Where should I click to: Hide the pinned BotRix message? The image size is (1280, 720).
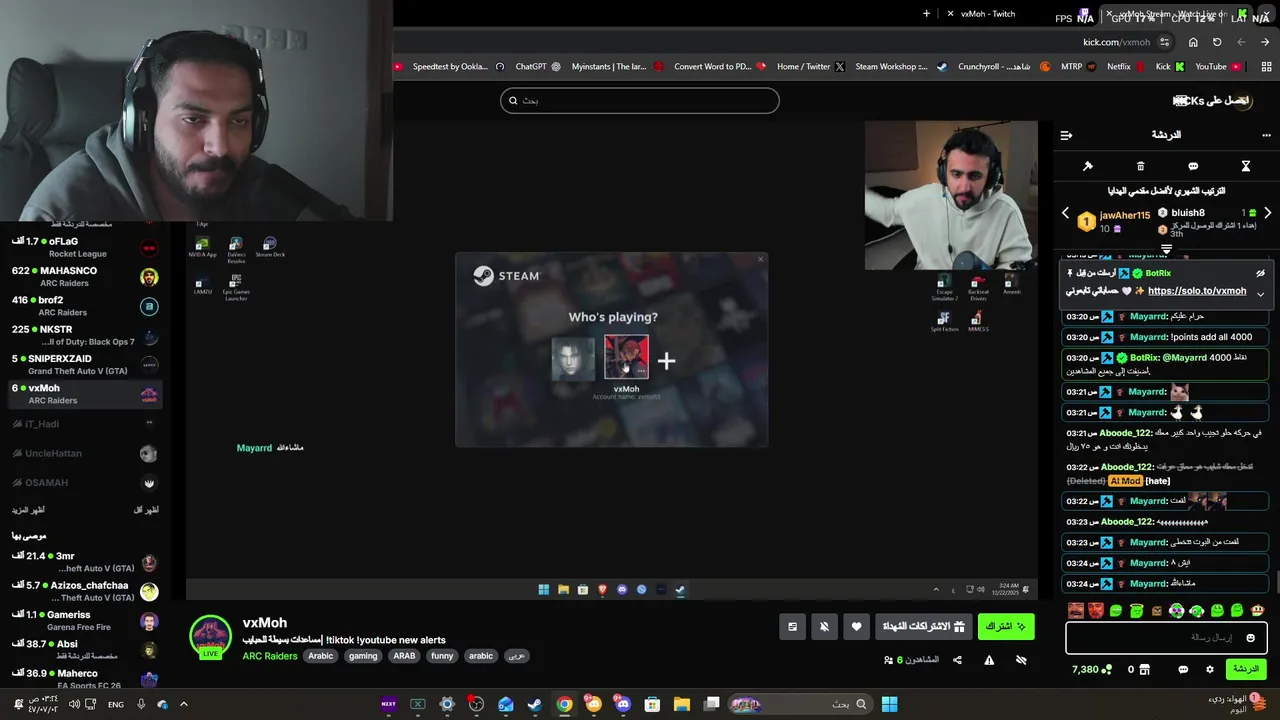click(x=1260, y=273)
